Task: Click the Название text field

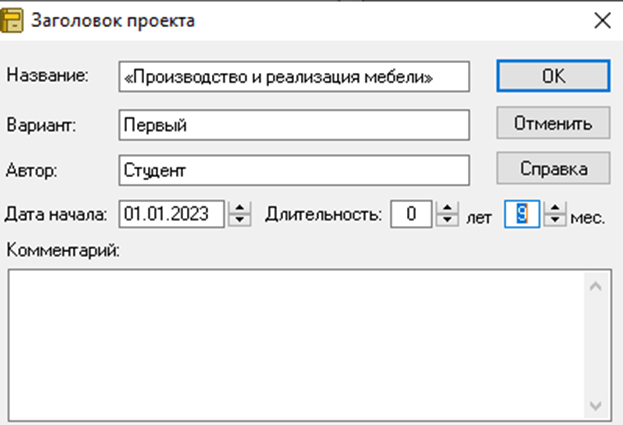Action: point(294,77)
